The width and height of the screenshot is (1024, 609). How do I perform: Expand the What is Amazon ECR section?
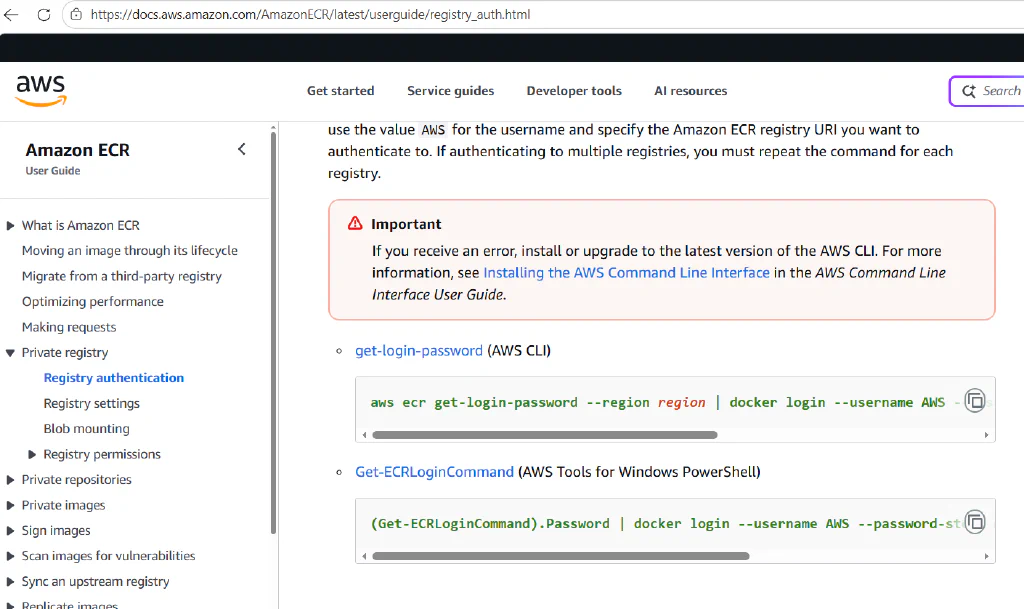(10, 226)
